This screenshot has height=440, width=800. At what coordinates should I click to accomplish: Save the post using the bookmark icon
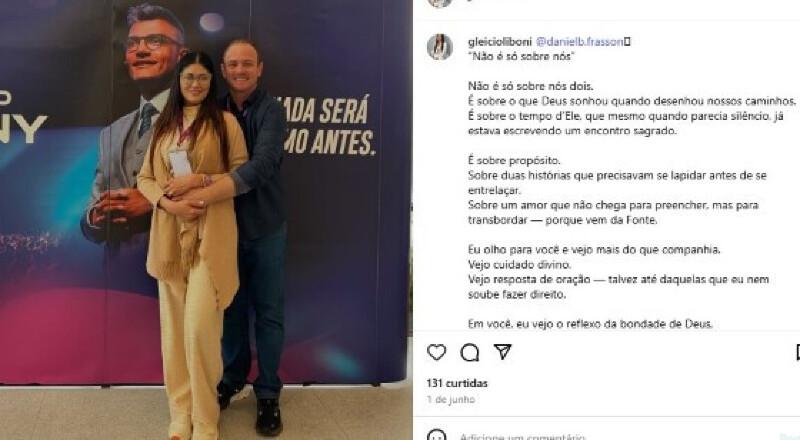(797, 352)
